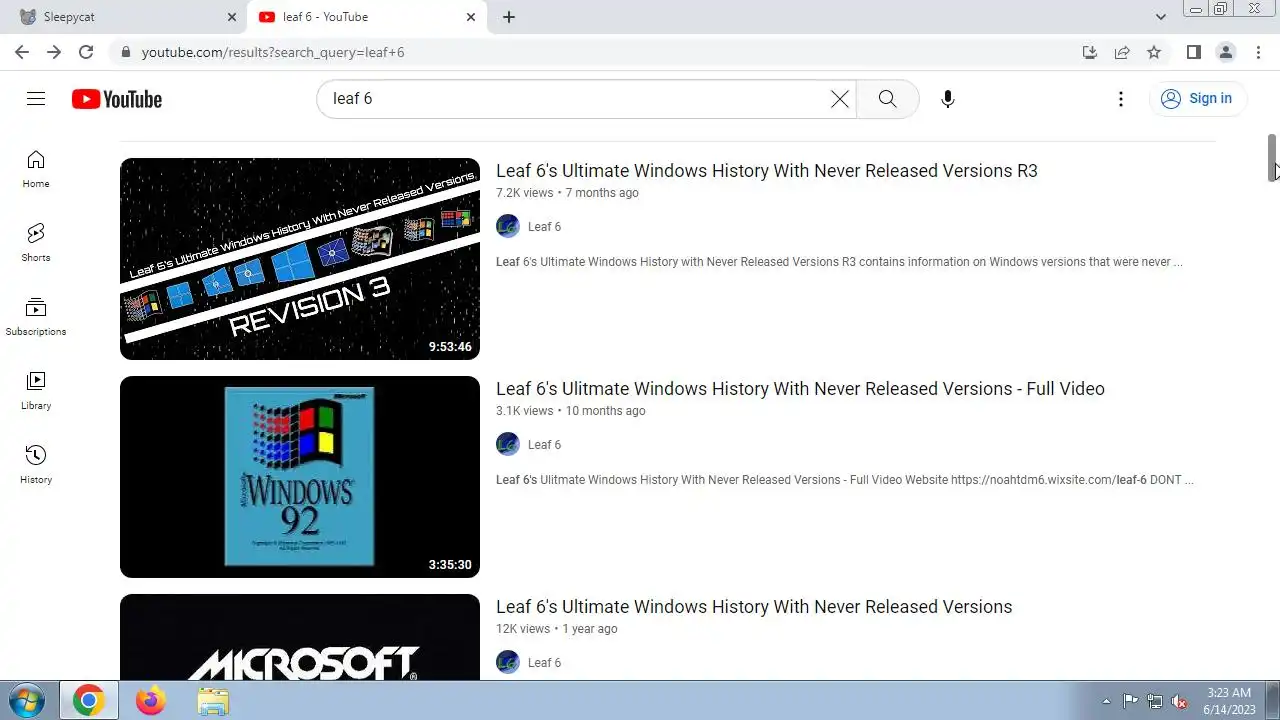
Task: Share this page icon in address bar
Action: click(x=1122, y=52)
